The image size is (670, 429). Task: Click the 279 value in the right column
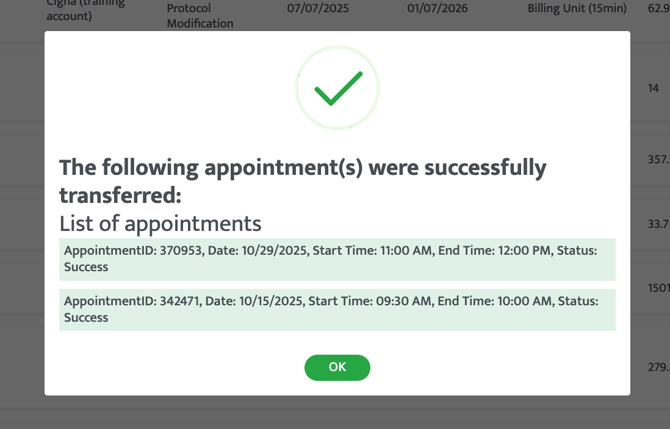point(658,367)
